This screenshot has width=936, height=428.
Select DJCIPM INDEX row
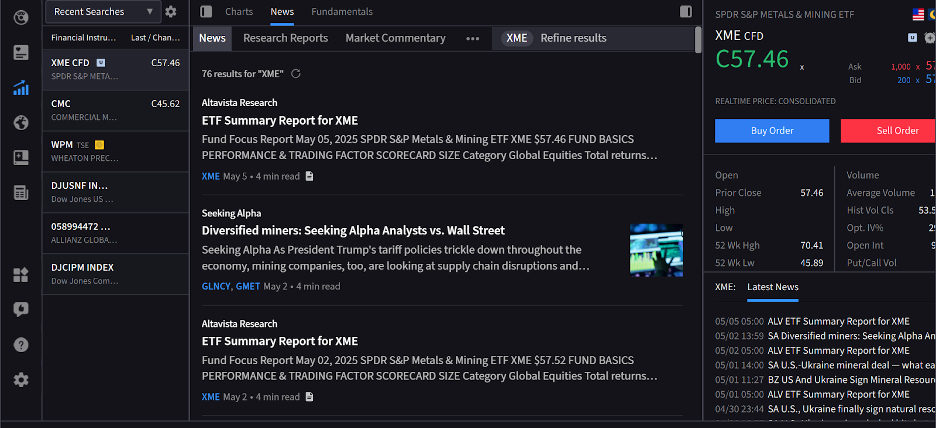(116, 274)
